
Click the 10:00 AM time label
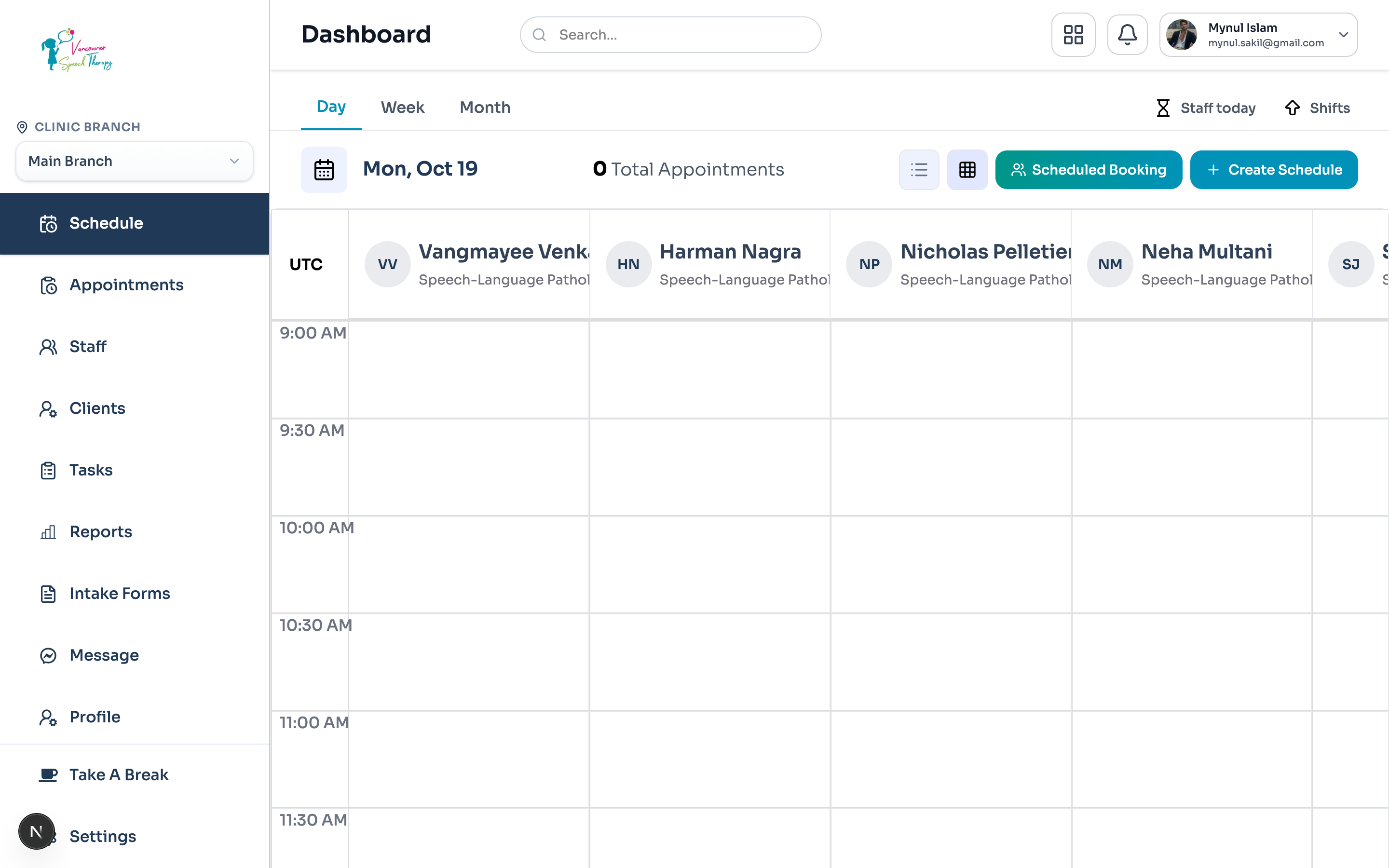click(x=316, y=528)
